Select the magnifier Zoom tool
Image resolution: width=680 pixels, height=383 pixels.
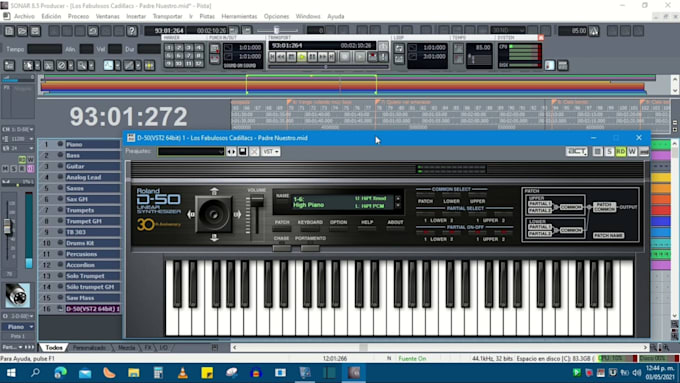tap(81, 65)
